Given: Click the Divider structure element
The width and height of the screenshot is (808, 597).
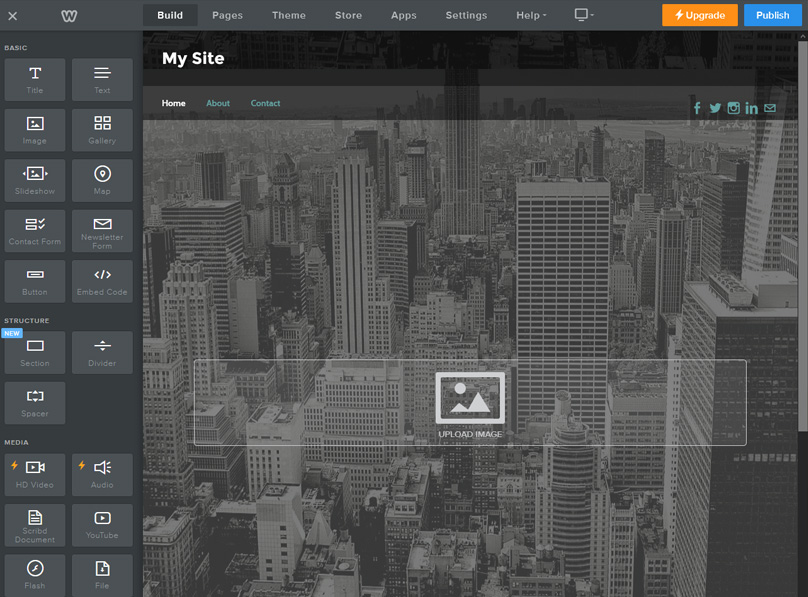Looking at the screenshot, I should tap(102, 352).
